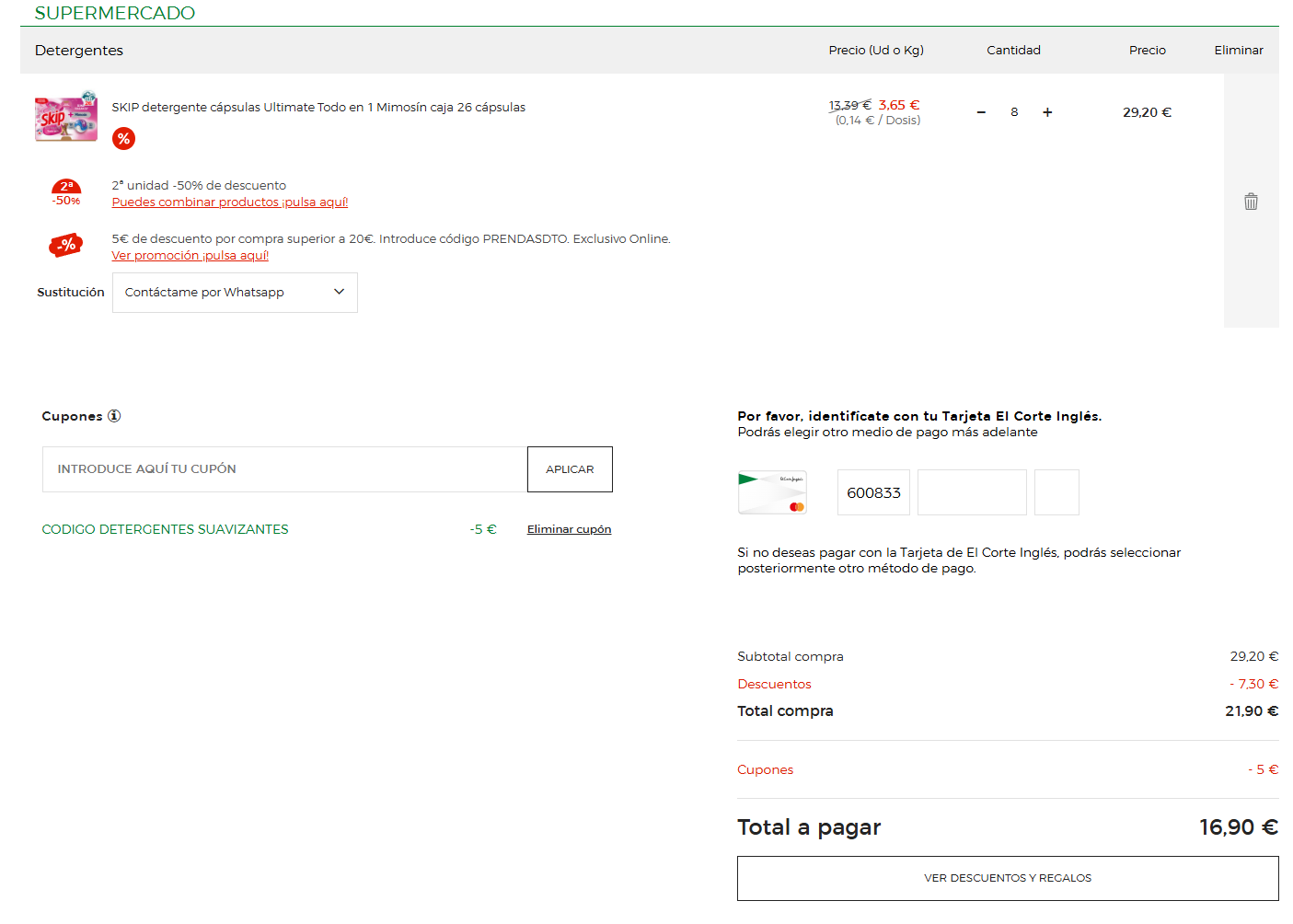Click the SKIP detergente cápsulas product name

[318, 108]
